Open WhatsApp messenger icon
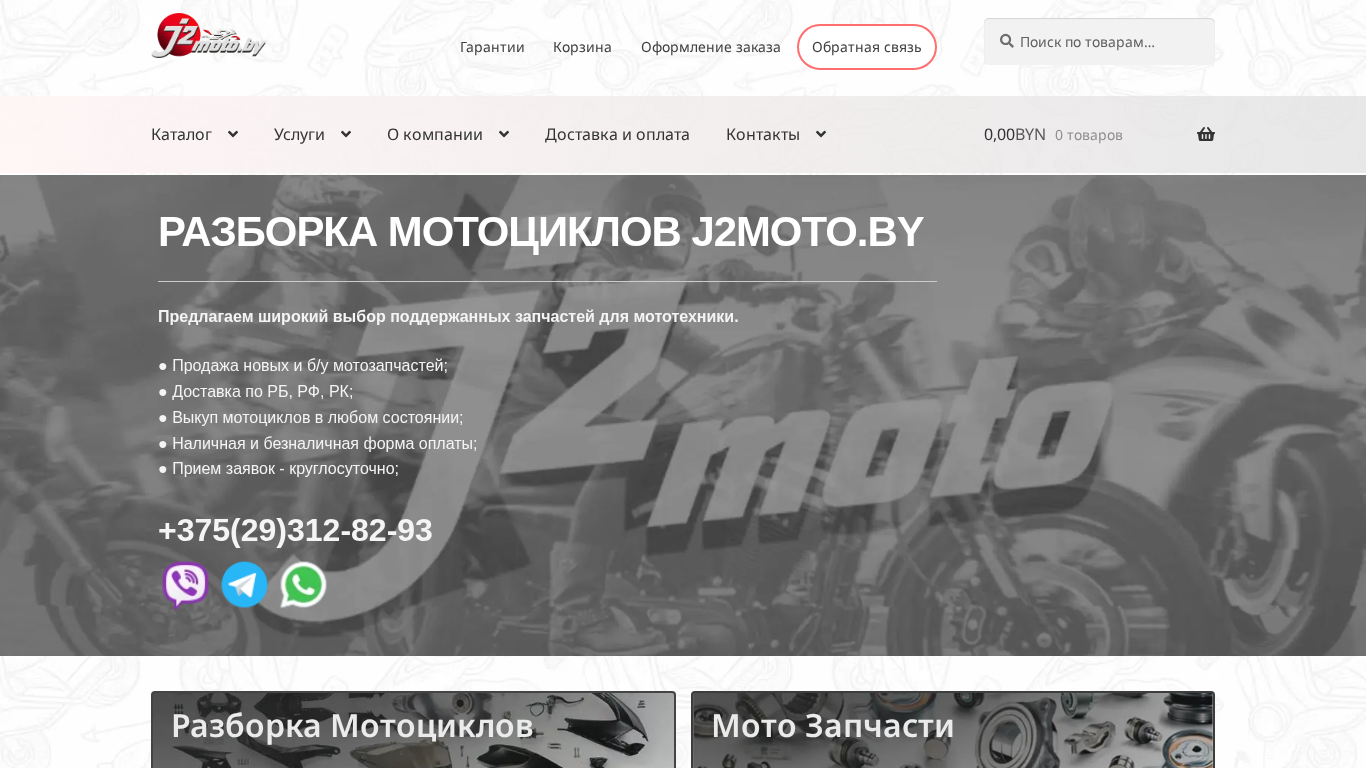This screenshot has width=1366, height=768. coord(303,585)
